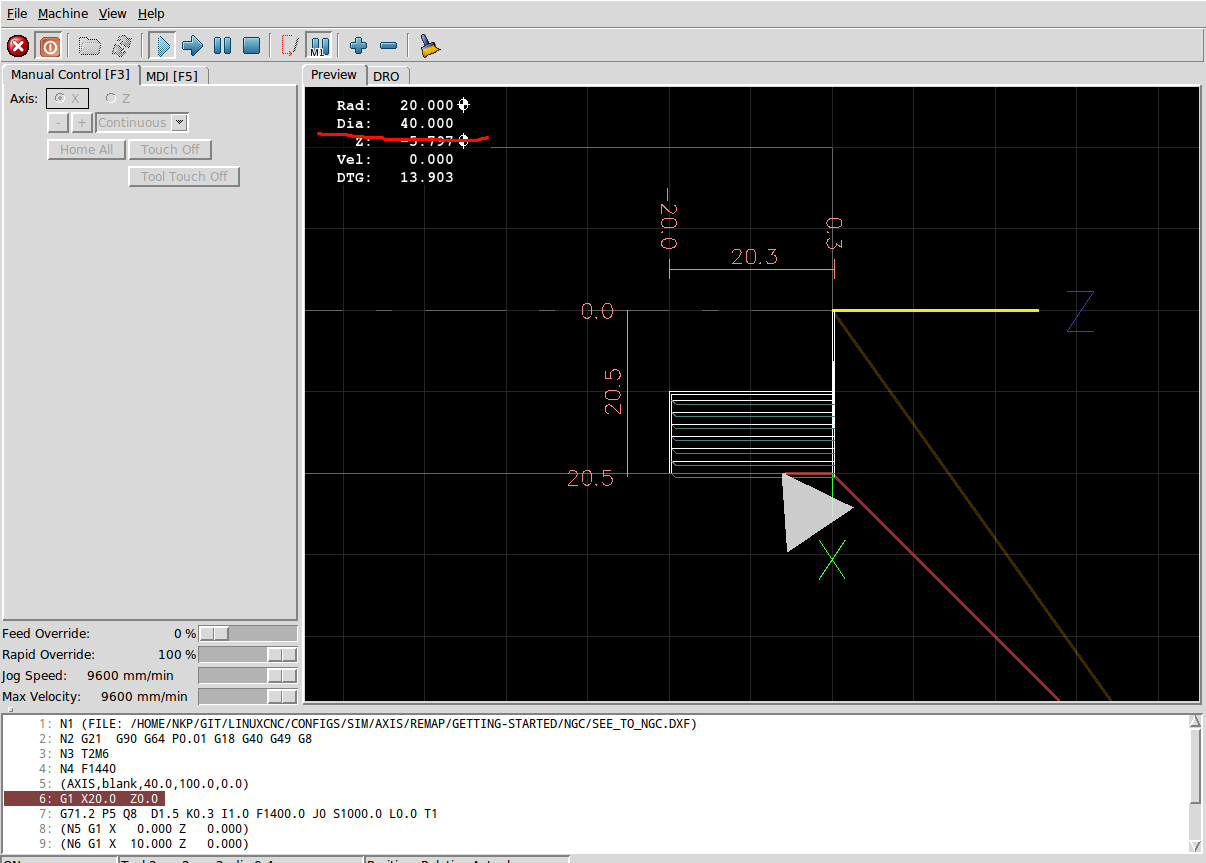Select the Preview tab
This screenshot has width=1206, height=863.
pyautogui.click(x=334, y=75)
